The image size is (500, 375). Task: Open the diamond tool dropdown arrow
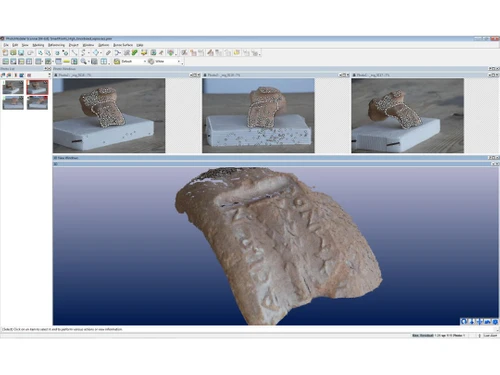(x=101, y=53)
